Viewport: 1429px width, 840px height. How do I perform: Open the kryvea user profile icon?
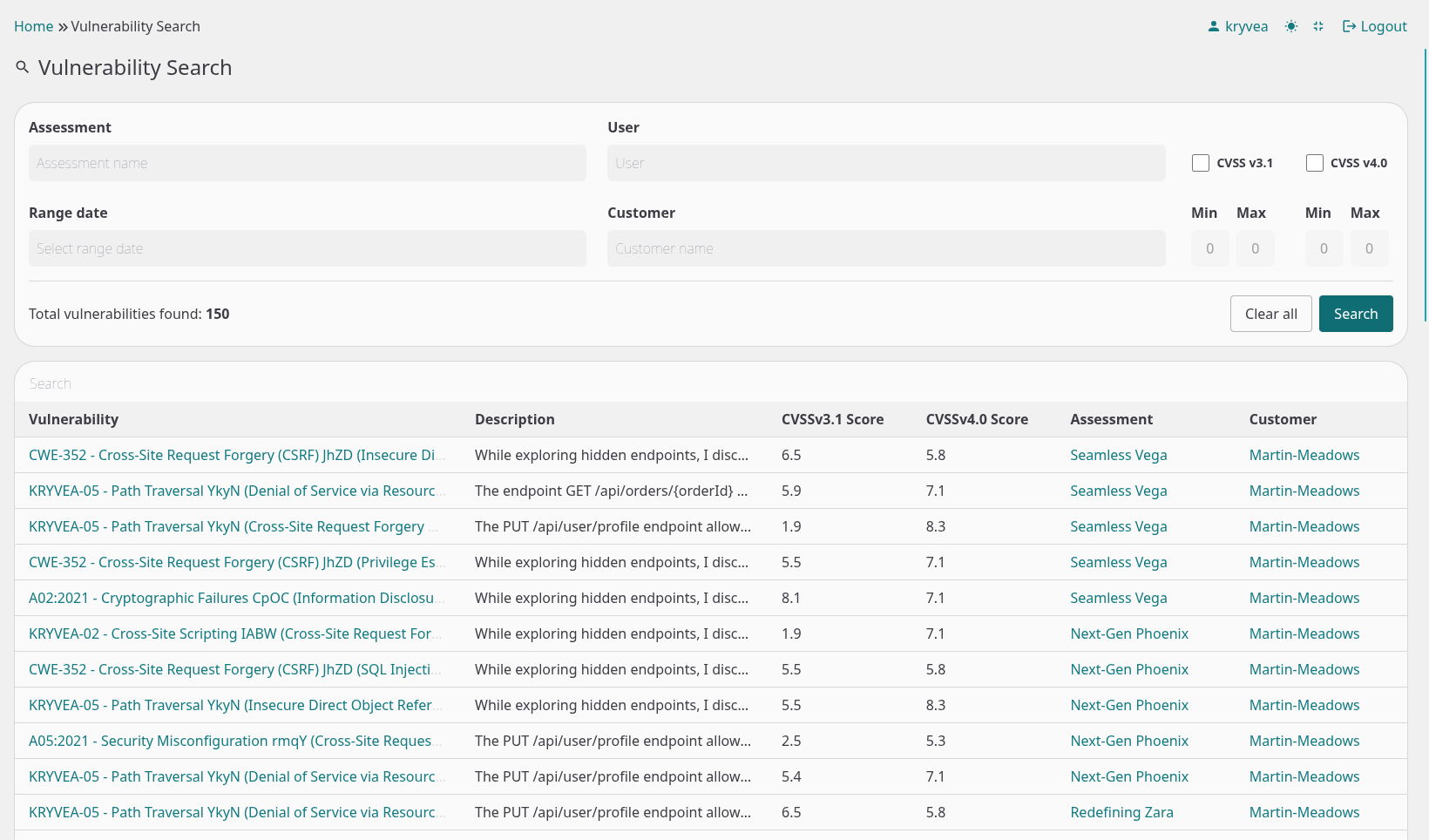[1212, 26]
